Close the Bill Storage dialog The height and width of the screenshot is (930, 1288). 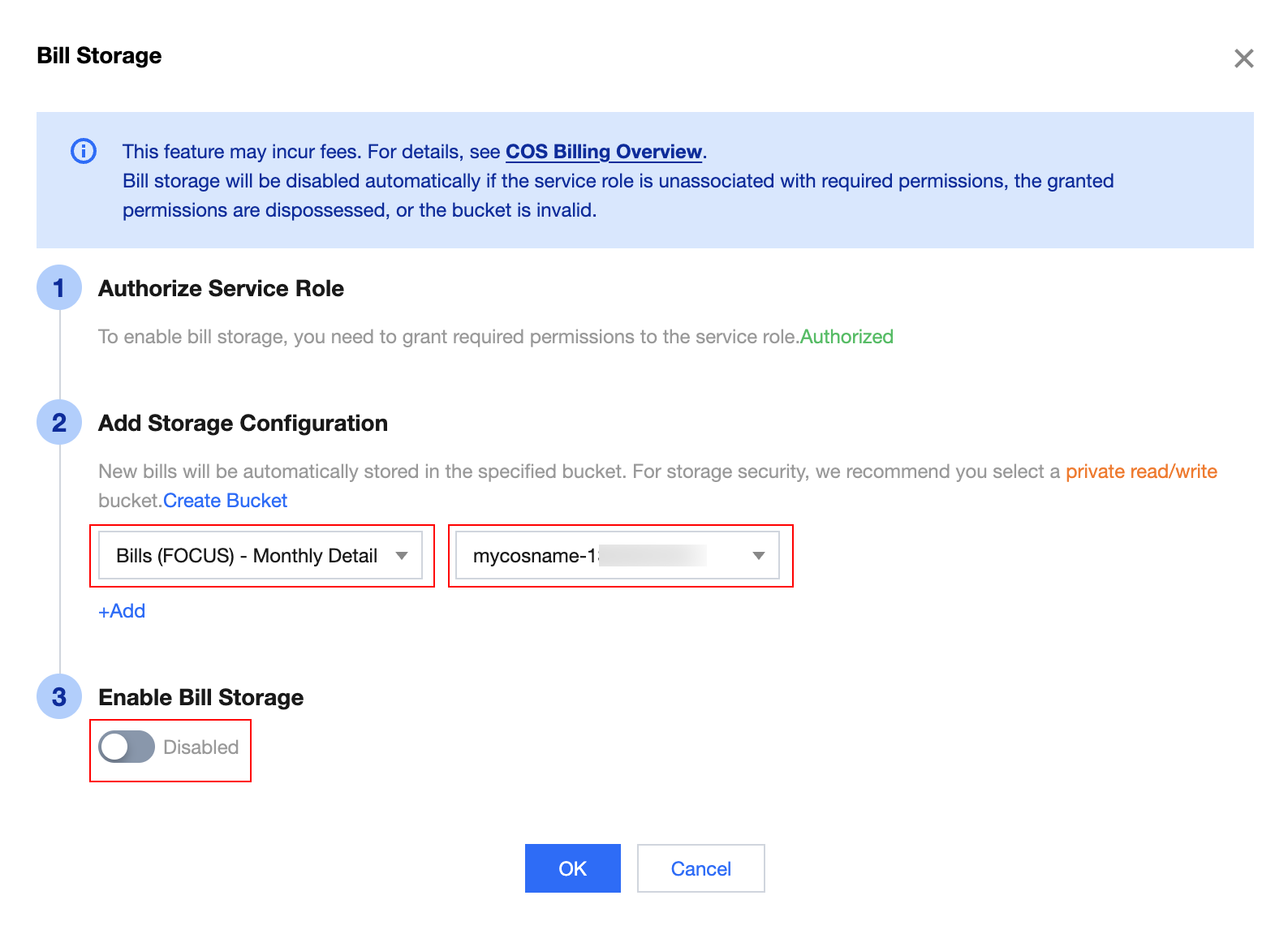1243,58
